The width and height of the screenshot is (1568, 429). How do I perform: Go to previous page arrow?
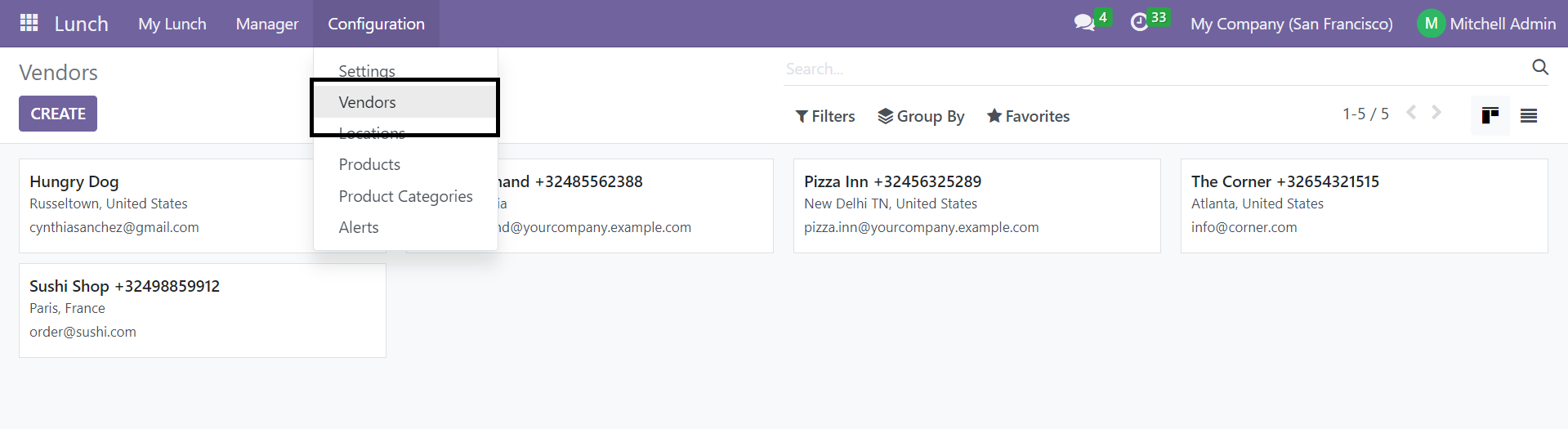pyautogui.click(x=1411, y=113)
